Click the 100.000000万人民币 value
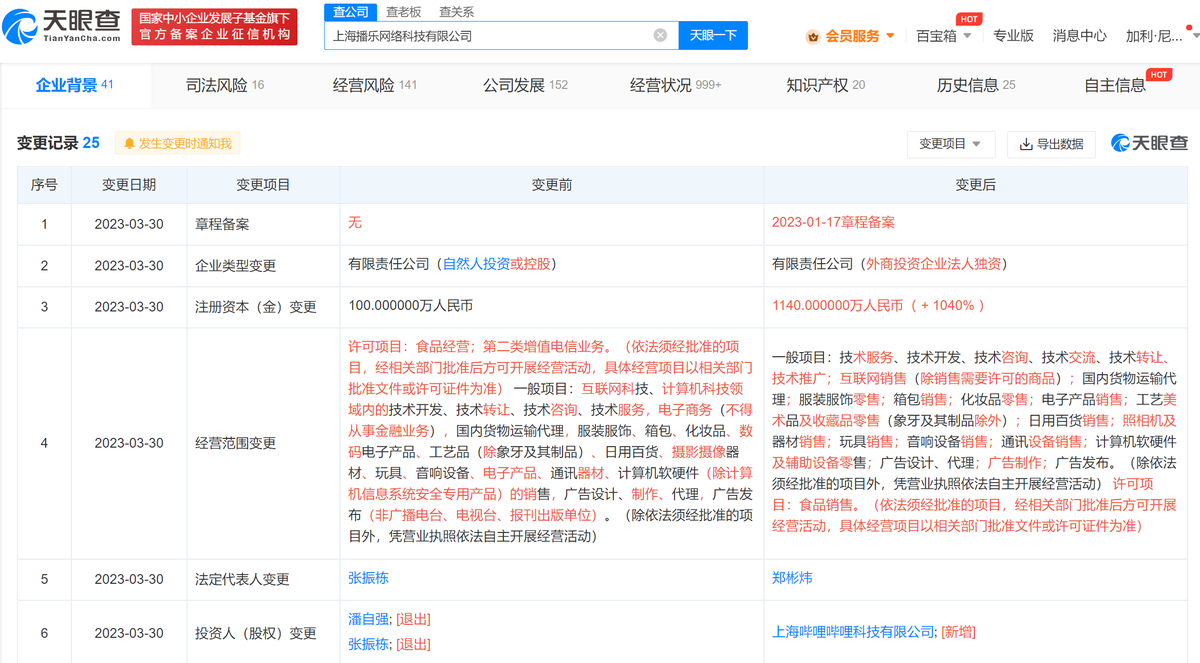The height and width of the screenshot is (663, 1200). coord(410,306)
